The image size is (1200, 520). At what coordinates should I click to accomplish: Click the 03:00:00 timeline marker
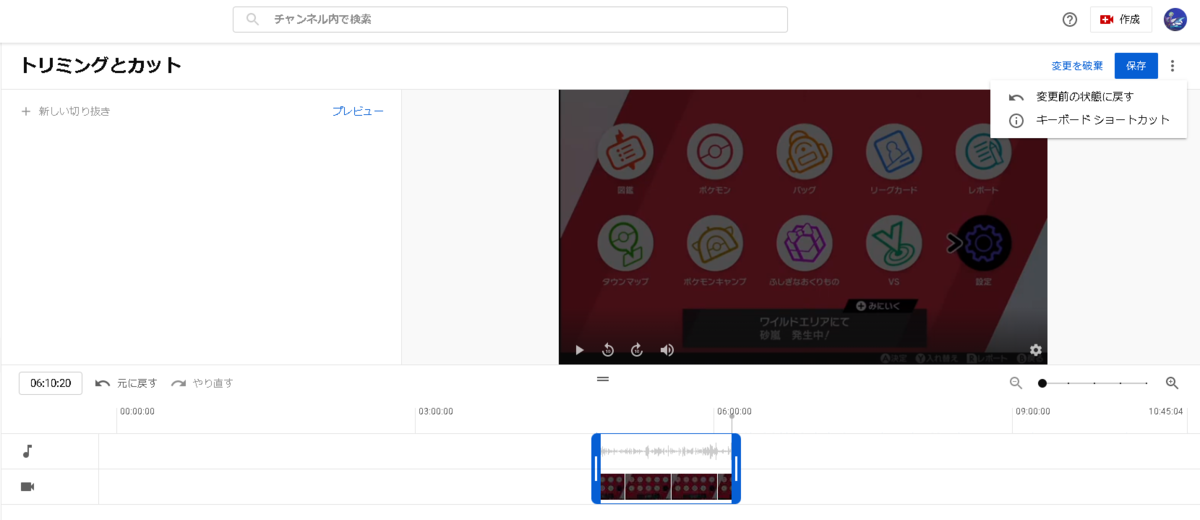tap(436, 411)
